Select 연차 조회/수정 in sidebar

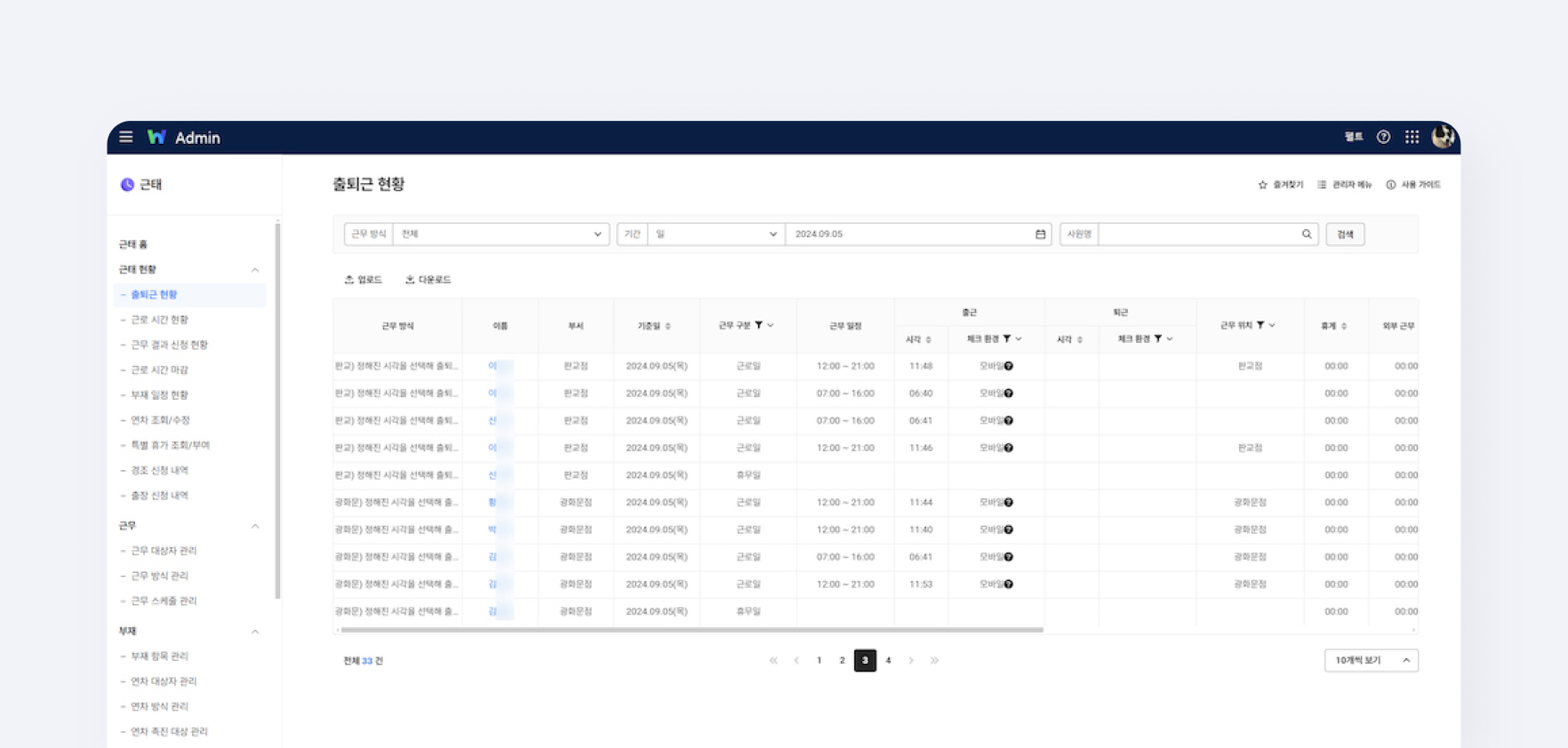(x=160, y=420)
